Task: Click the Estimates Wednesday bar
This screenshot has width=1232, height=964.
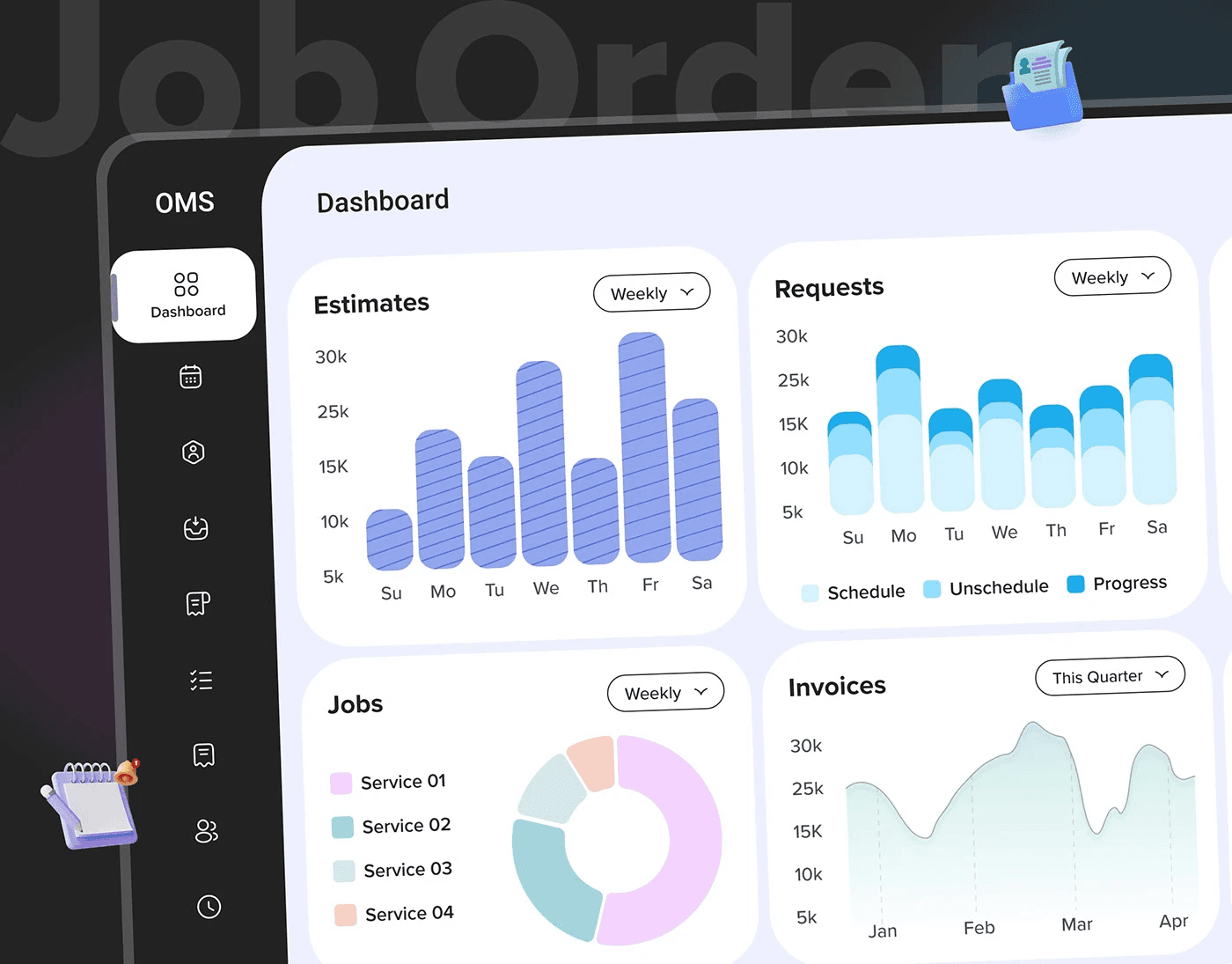Action: tap(541, 463)
